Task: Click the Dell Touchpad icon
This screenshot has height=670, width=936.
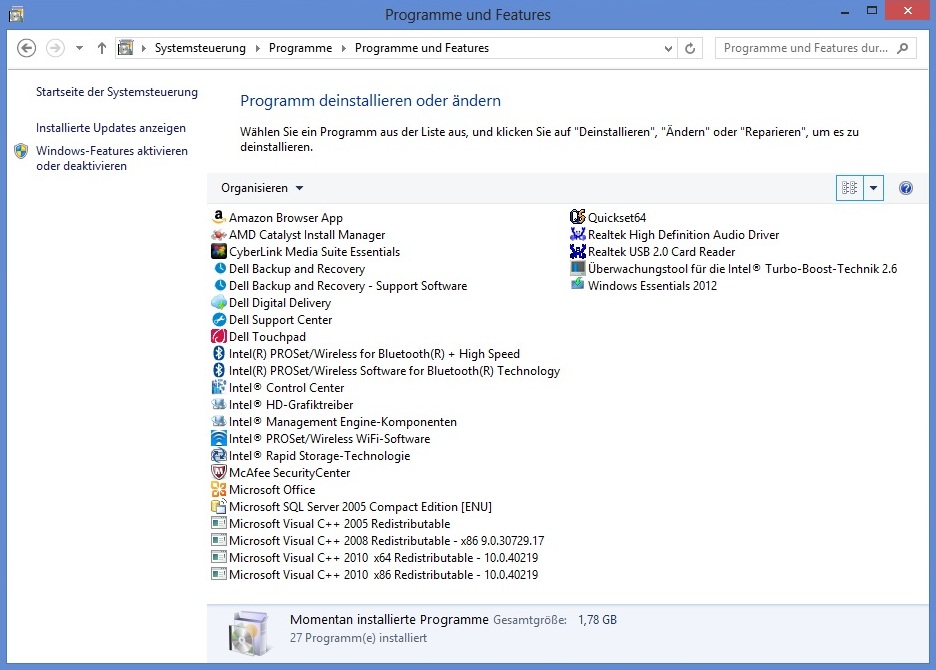Action: pos(219,337)
